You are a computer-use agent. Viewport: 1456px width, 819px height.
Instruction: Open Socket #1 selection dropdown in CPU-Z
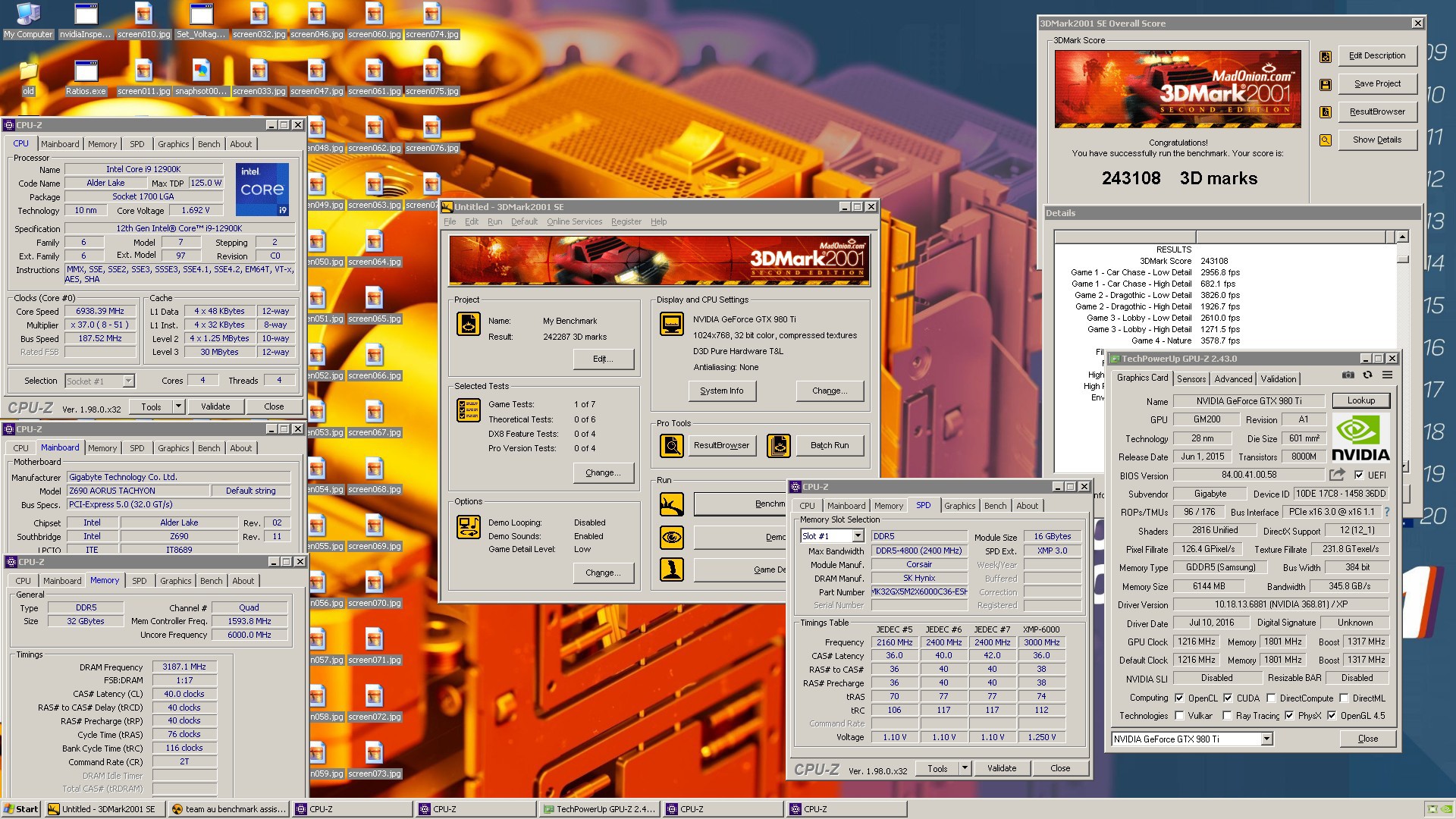(x=128, y=381)
